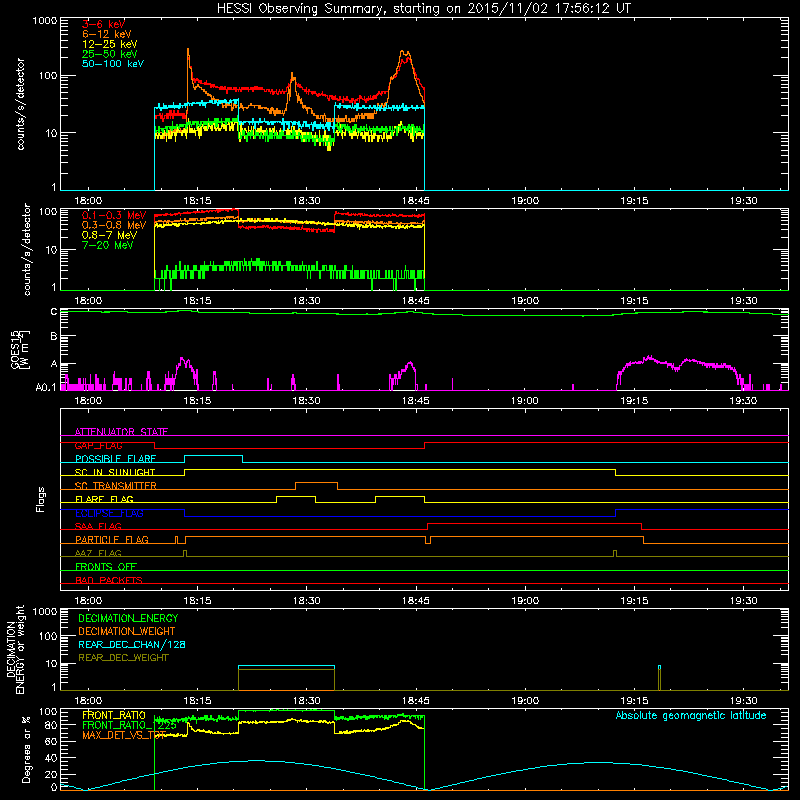Select the ATTENUATOR_STATE flag label
Image resolution: width=800 pixels, height=800 pixels.
(x=121, y=432)
